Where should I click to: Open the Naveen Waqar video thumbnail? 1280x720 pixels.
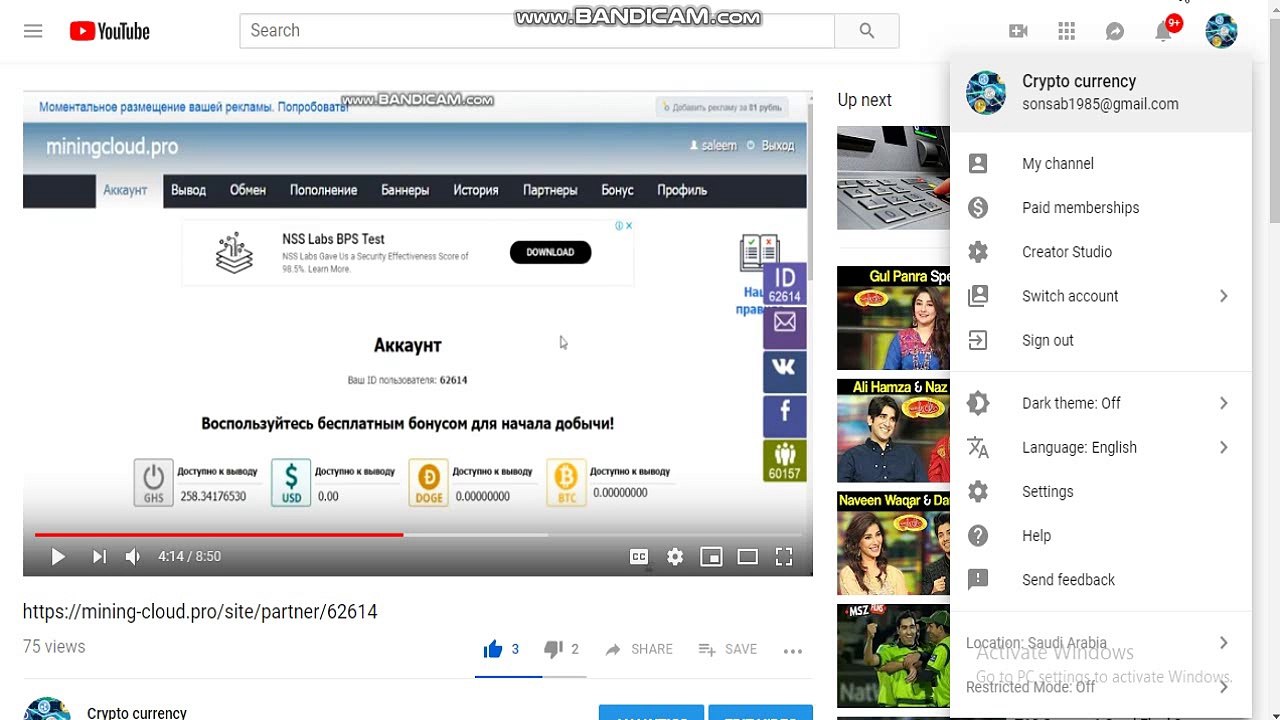coord(893,543)
